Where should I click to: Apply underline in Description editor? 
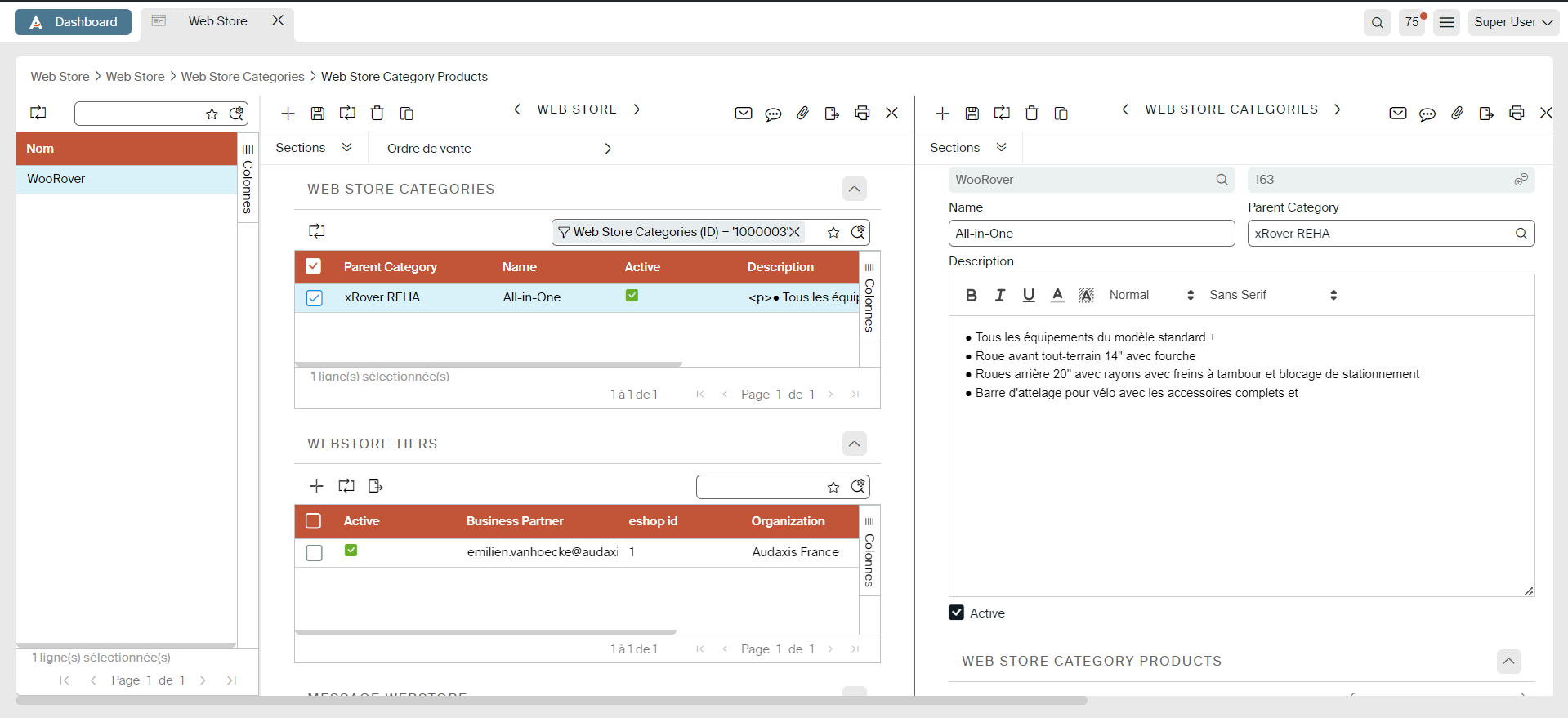click(1029, 295)
